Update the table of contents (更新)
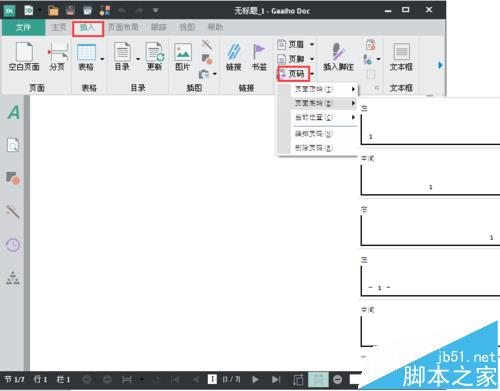This screenshot has height=391, width=500. tap(154, 56)
